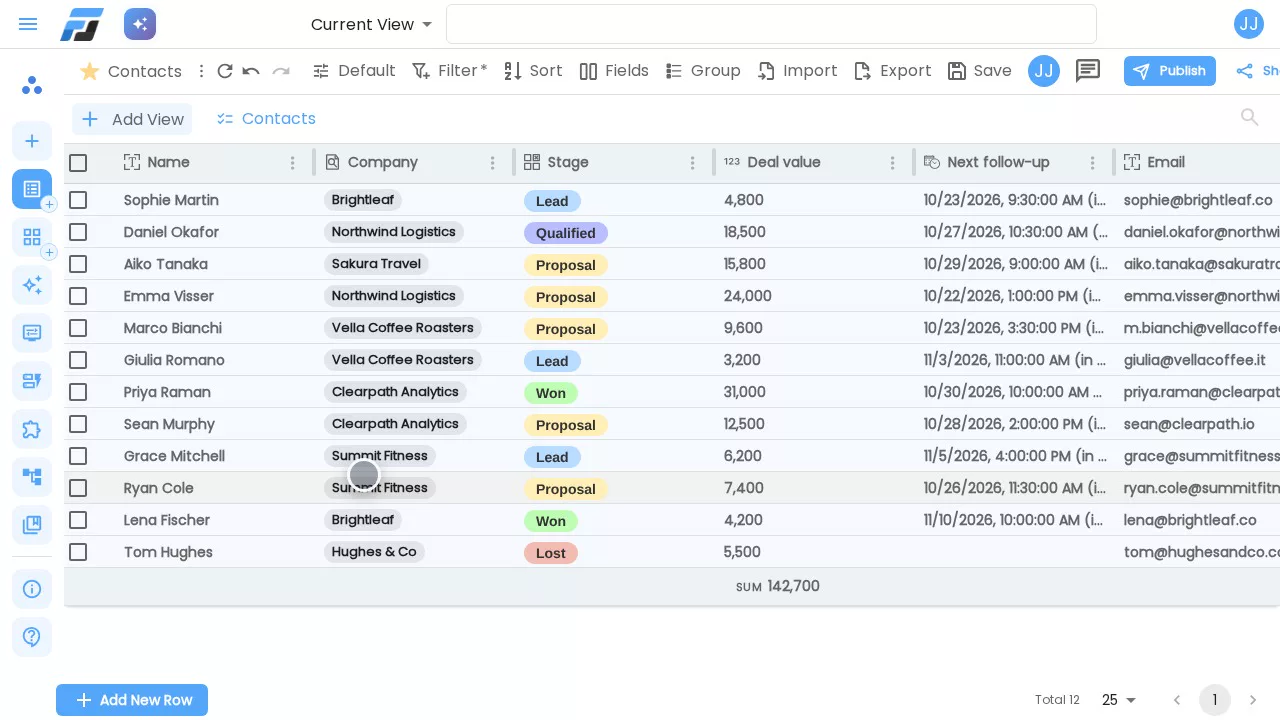This screenshot has width=1280, height=720.
Task: Click the Export button
Action: point(892,71)
